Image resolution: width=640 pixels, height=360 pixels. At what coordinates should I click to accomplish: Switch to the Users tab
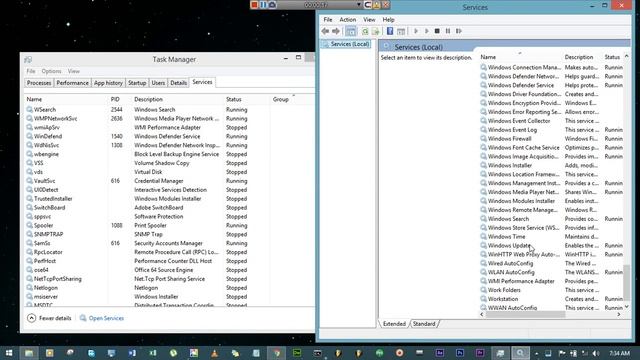pyautogui.click(x=158, y=83)
